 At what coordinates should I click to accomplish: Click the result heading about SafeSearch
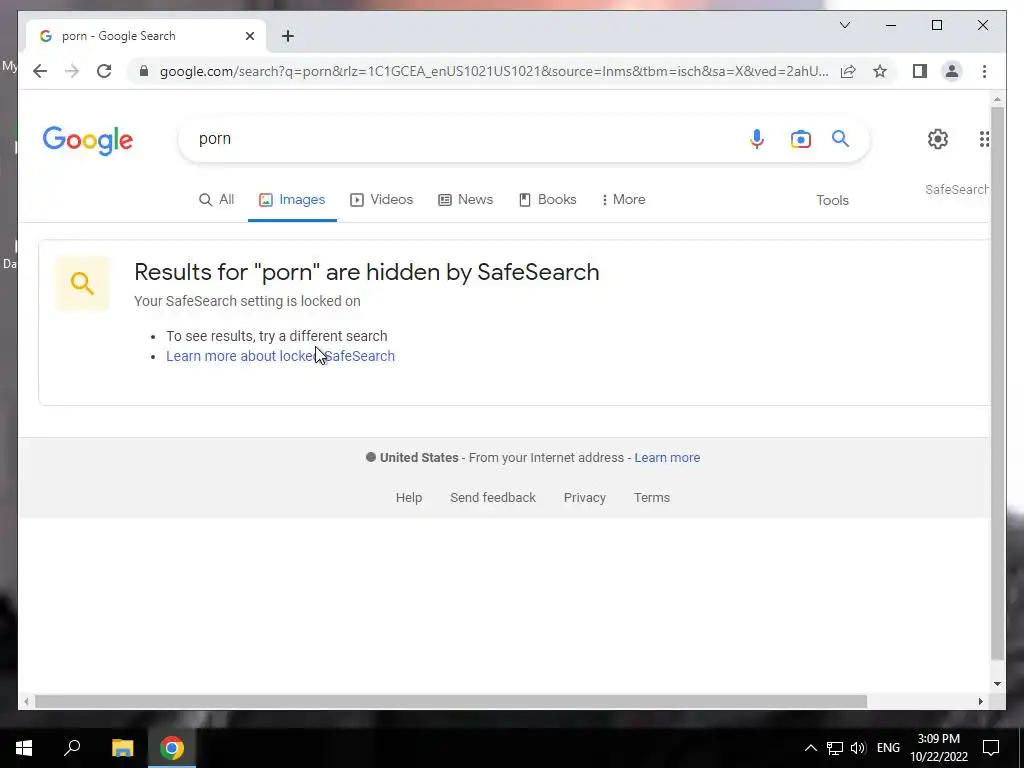click(x=366, y=272)
